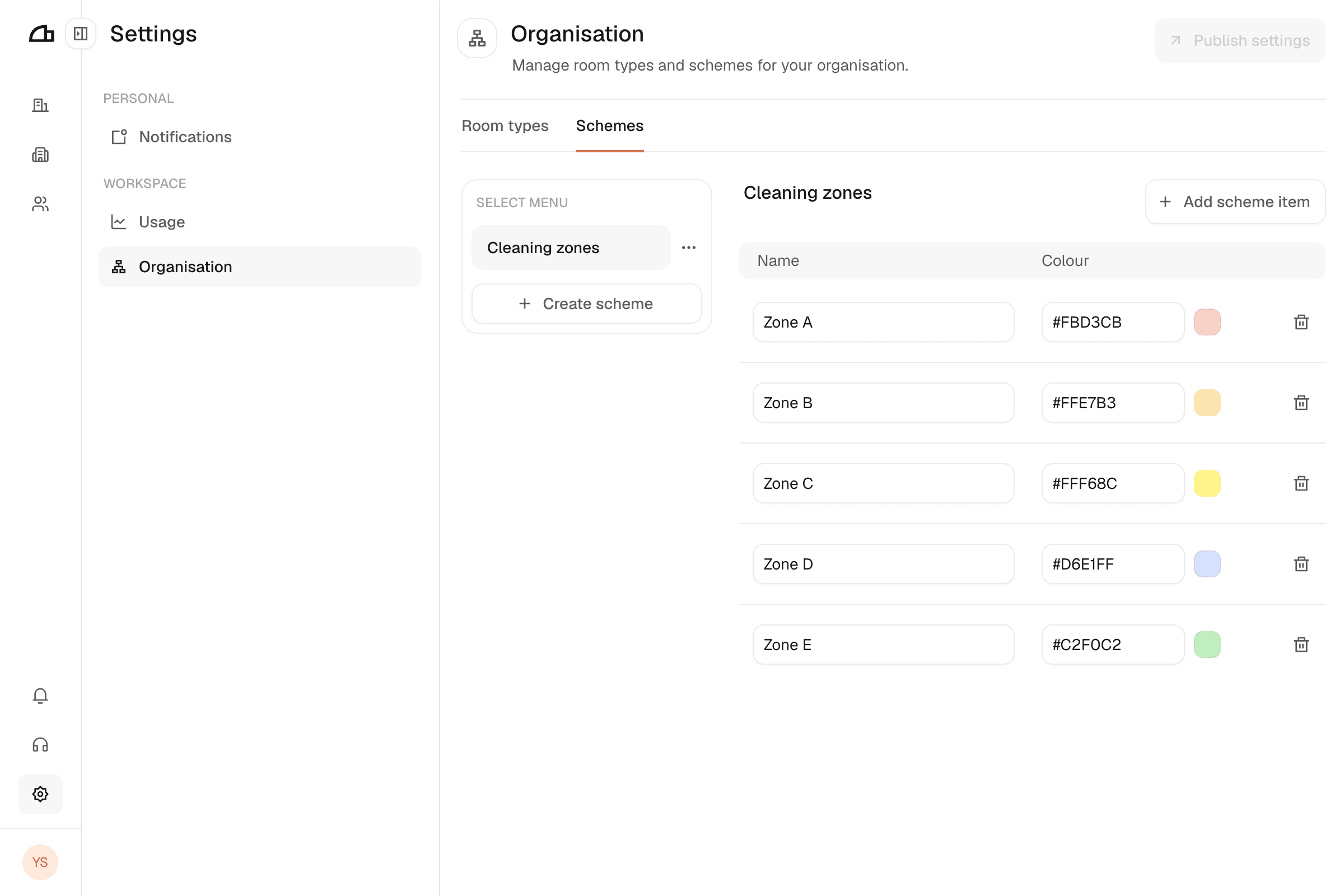Delete the Zone B scheme item

1300,403
